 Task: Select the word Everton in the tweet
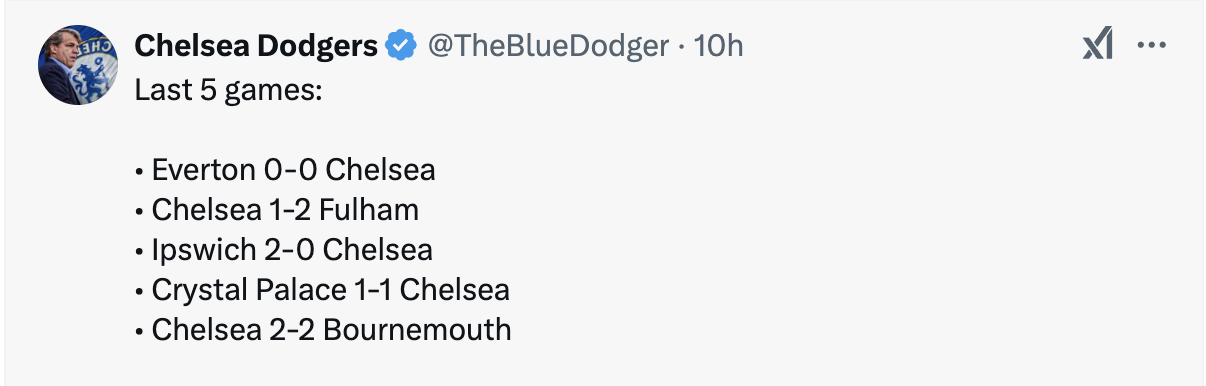[204, 170]
